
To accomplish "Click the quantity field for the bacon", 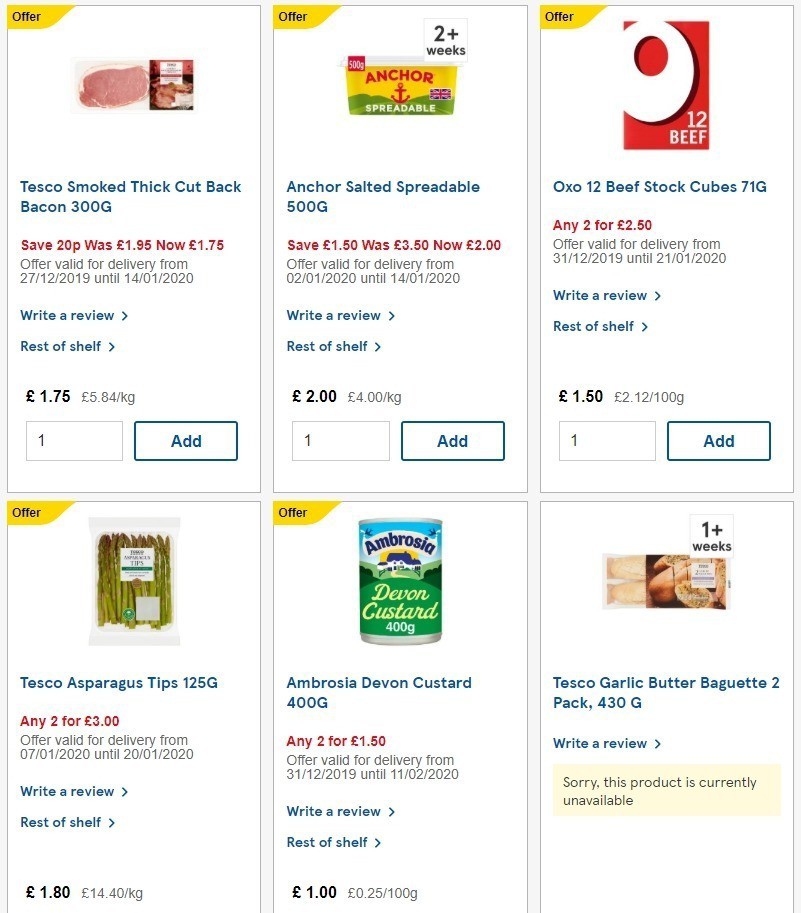I will 74,440.
